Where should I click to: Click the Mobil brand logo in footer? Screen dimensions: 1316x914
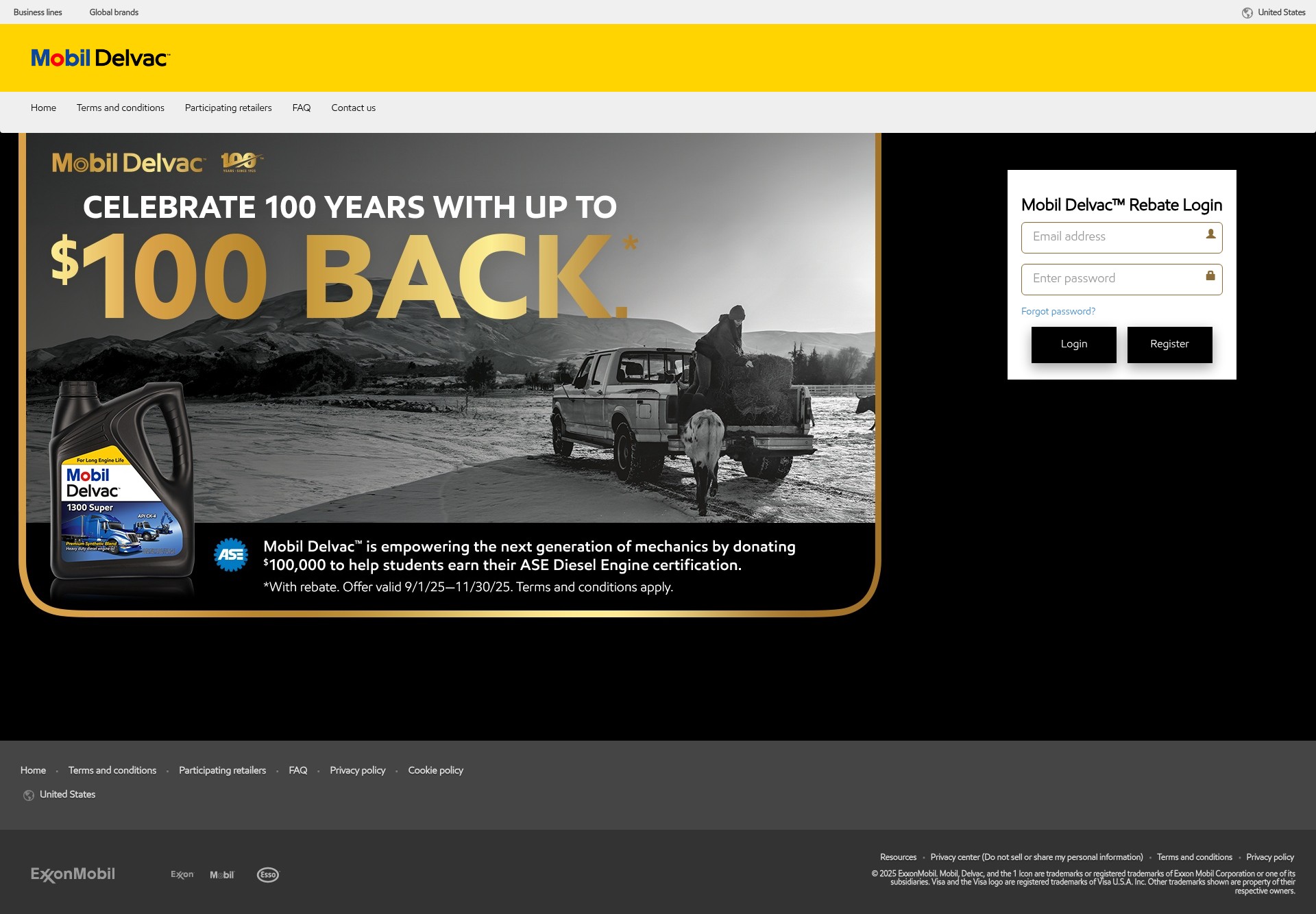coord(221,875)
